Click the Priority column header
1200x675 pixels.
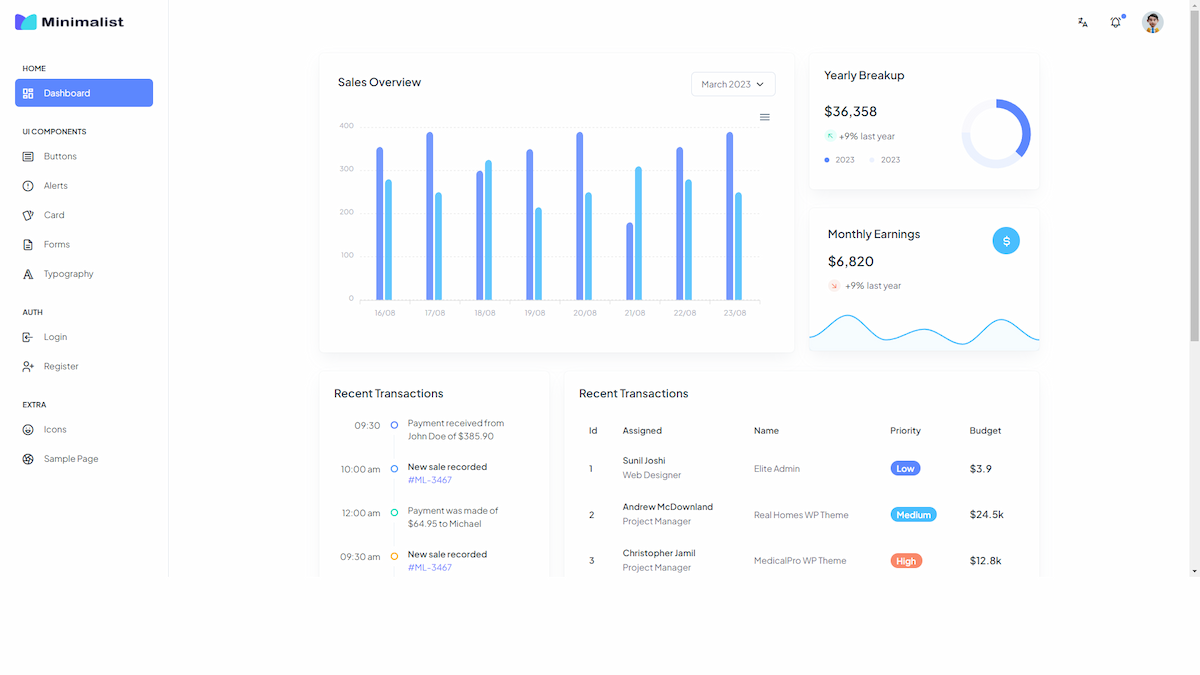pyautogui.click(x=905, y=431)
